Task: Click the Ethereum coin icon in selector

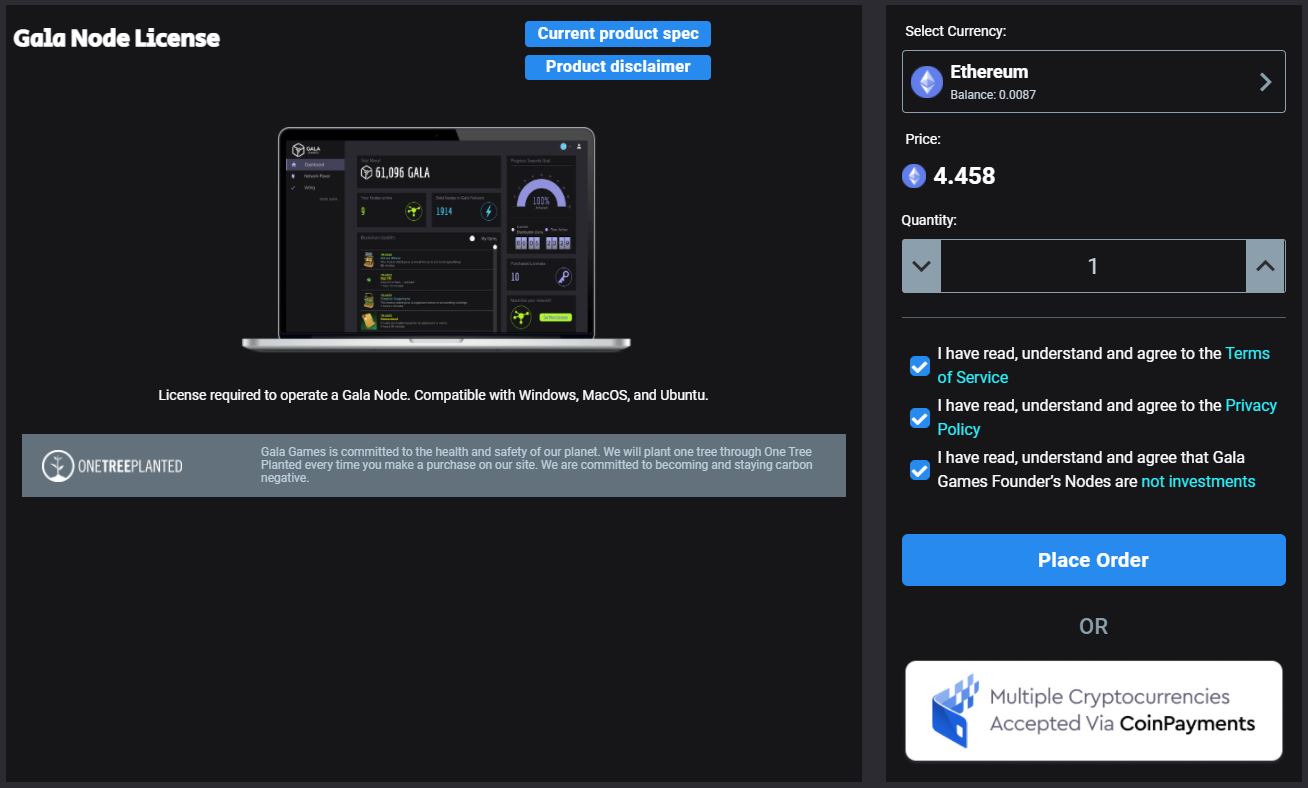Action: 926,82
